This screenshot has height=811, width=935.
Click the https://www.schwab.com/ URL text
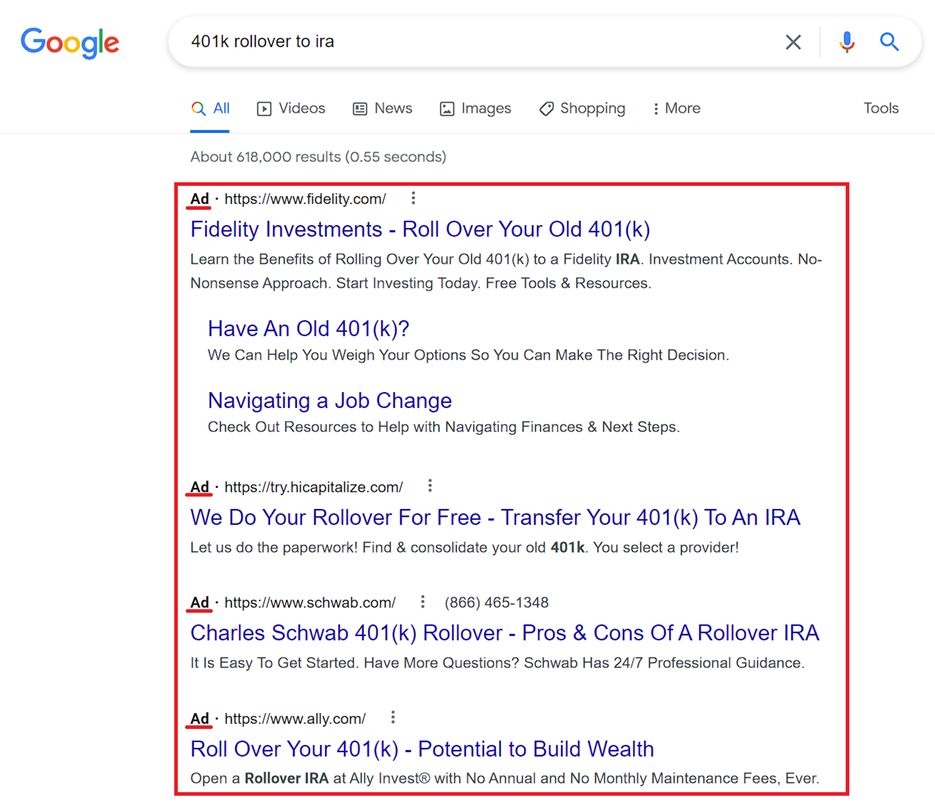(309, 603)
